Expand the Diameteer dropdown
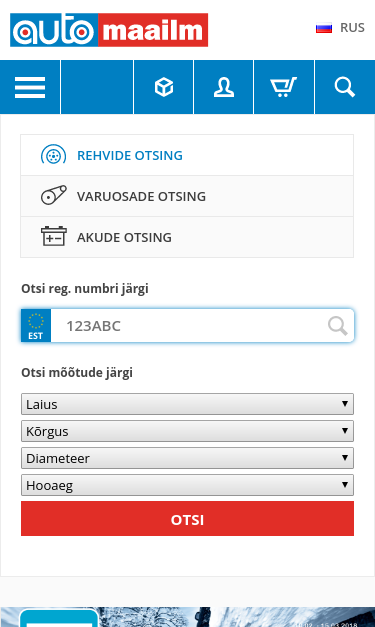Image resolution: width=375 pixels, height=627 pixels. coord(188,458)
